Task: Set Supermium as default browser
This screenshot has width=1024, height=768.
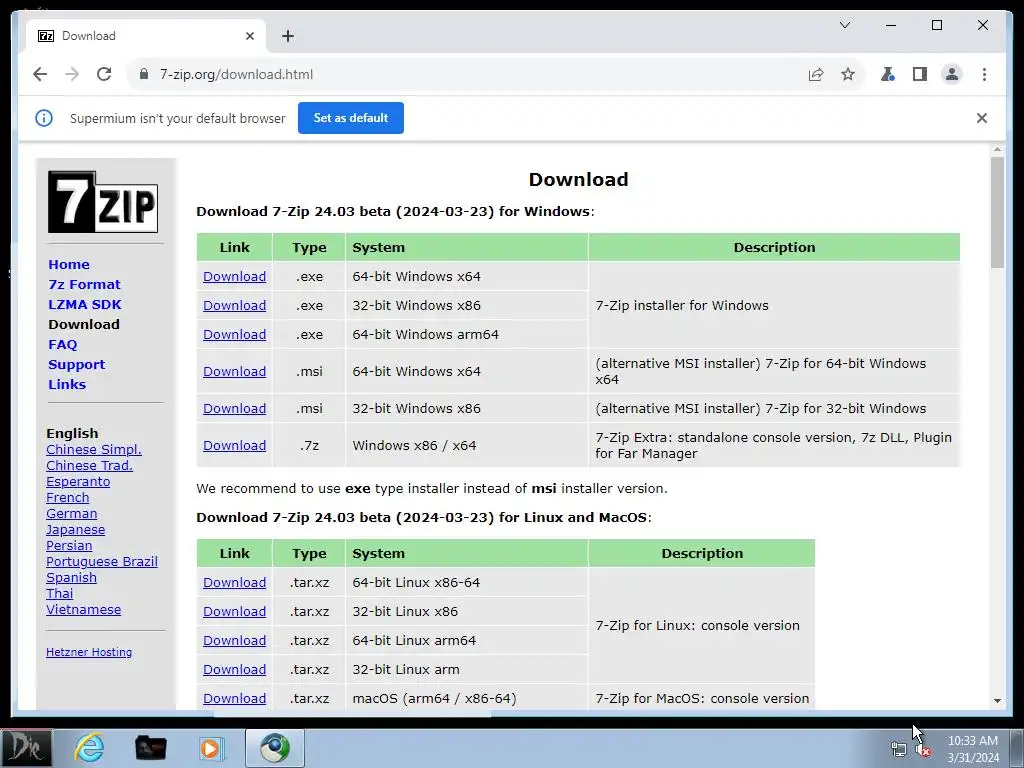Action: (x=351, y=118)
